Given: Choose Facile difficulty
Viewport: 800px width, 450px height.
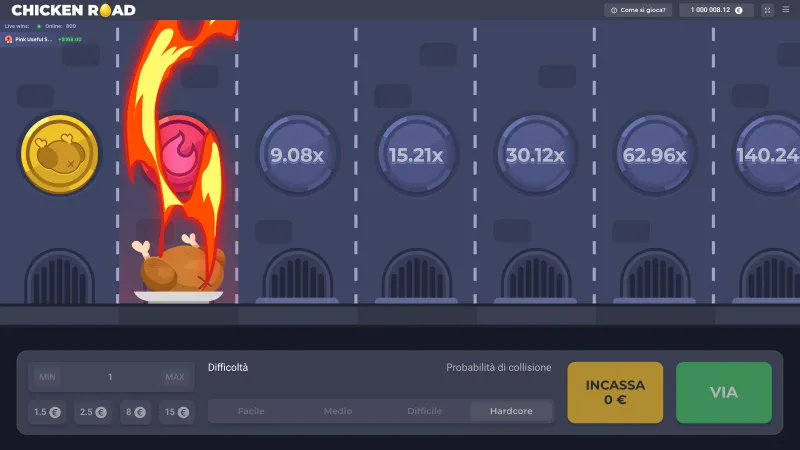Looking at the screenshot, I should 251,411.
